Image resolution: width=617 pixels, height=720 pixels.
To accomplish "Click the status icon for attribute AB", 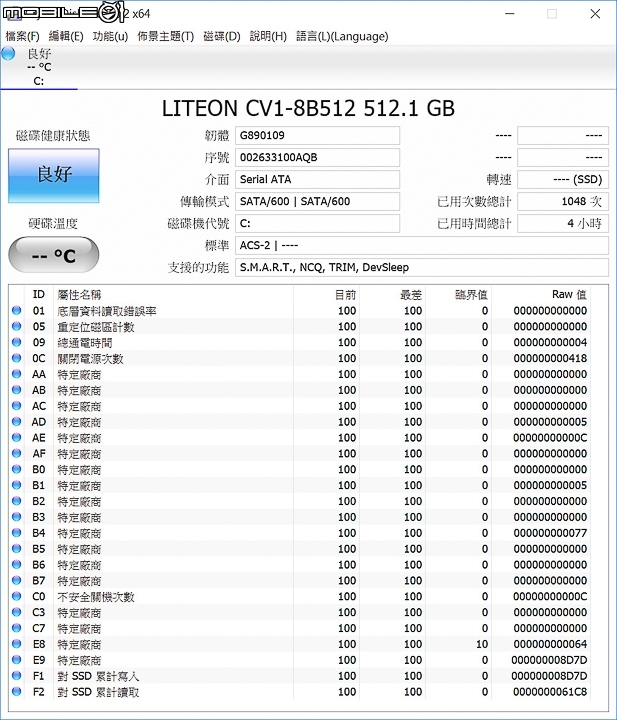I will 17,390.
